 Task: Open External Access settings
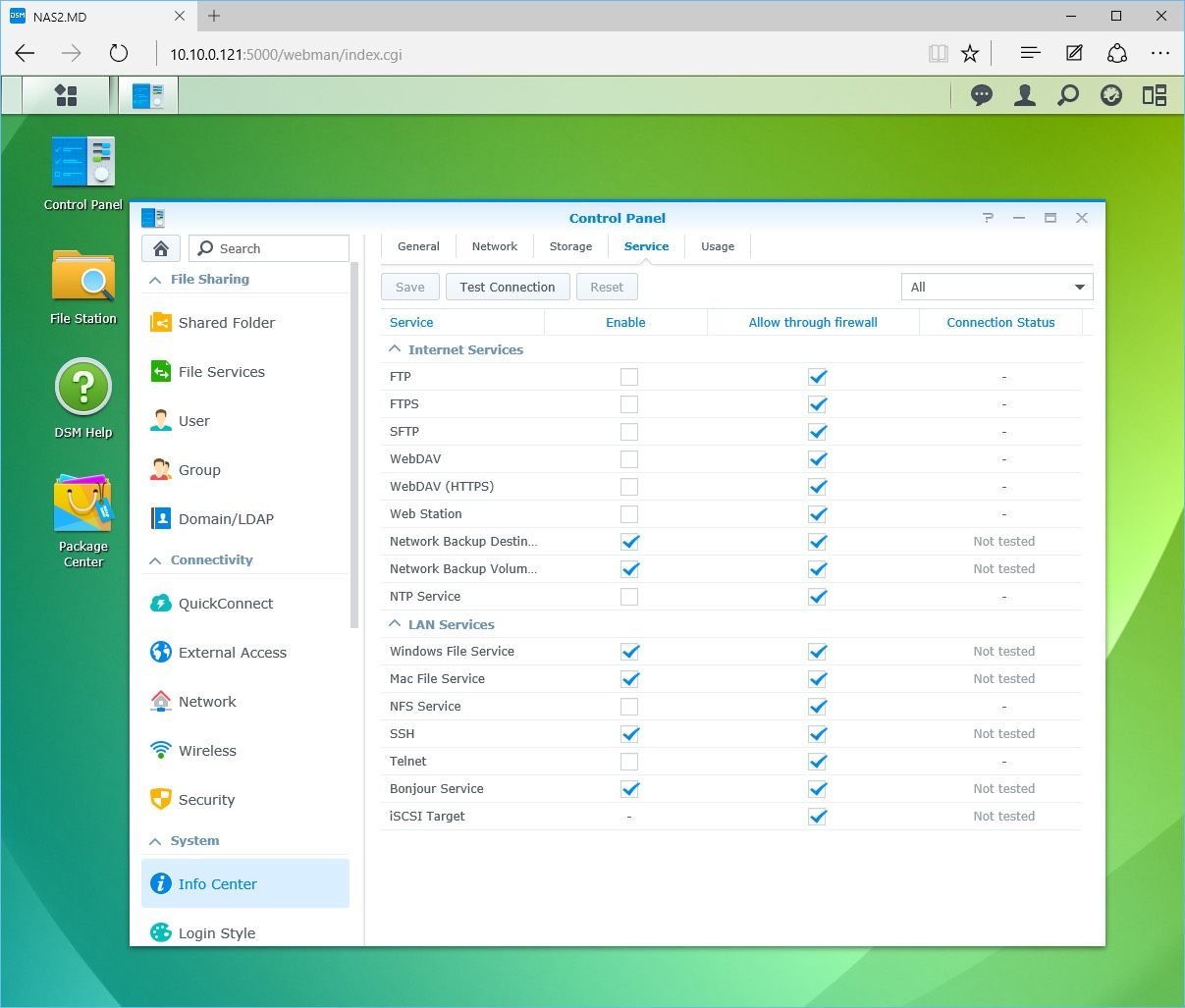click(245, 653)
